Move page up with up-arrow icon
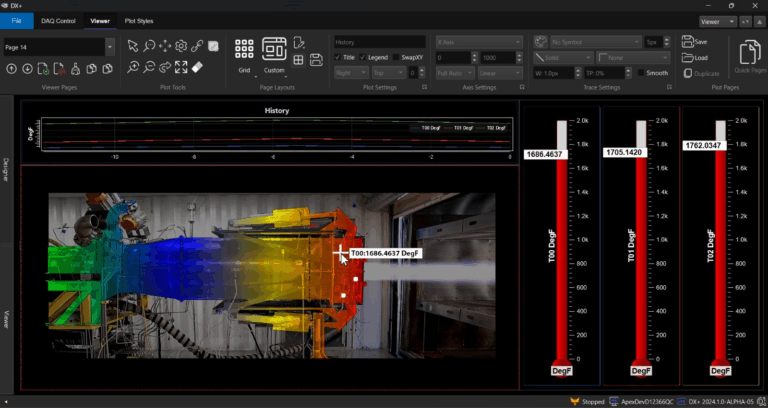The height and width of the screenshot is (408, 768). click(x=11, y=68)
